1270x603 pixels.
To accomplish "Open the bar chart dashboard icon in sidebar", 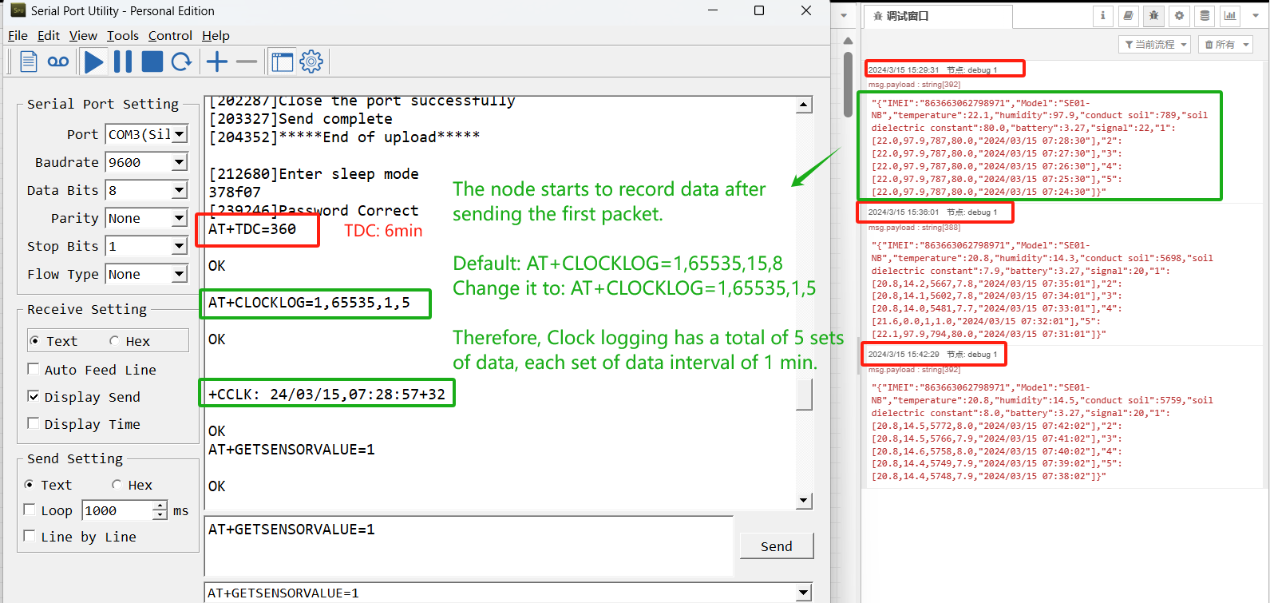I will 1228,16.
